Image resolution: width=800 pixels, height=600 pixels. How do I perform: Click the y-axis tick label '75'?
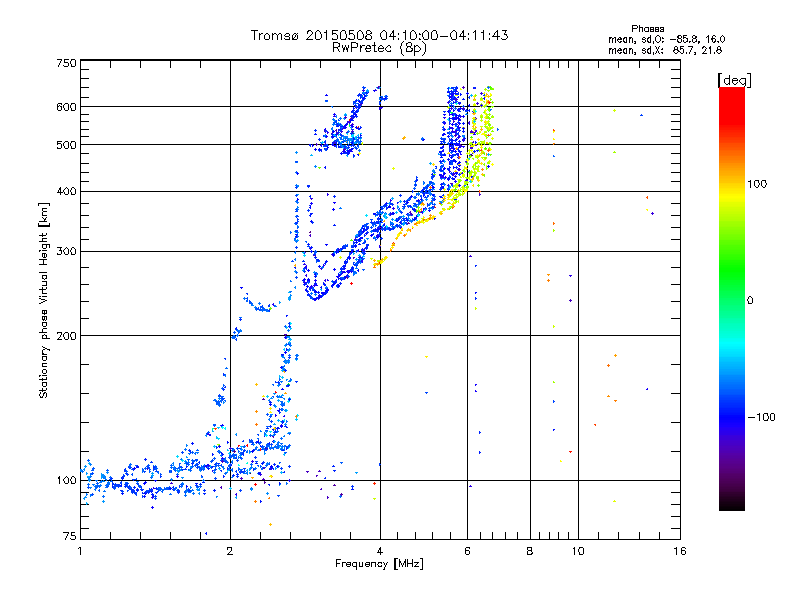pos(70,536)
